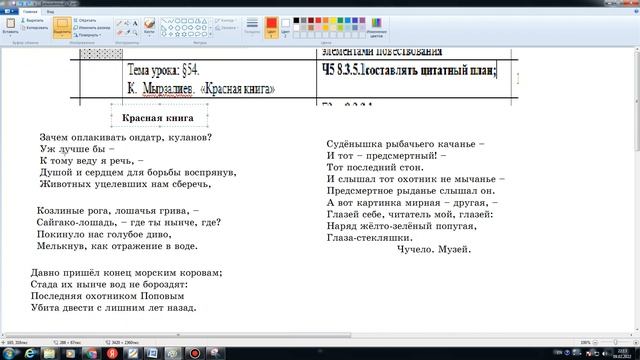Viewport: 640px width, 360px height.
Task: Select the Magnifier tool
Action: pos(135,32)
